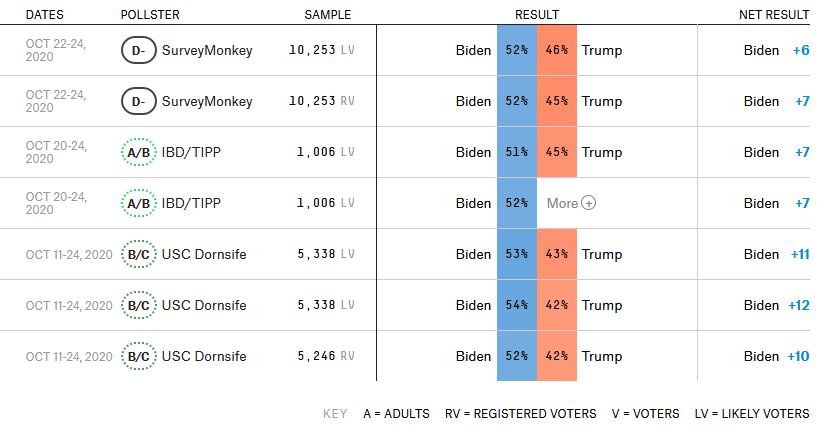Click the DATES column header
This screenshot has width=827, height=436.
[x=44, y=15]
